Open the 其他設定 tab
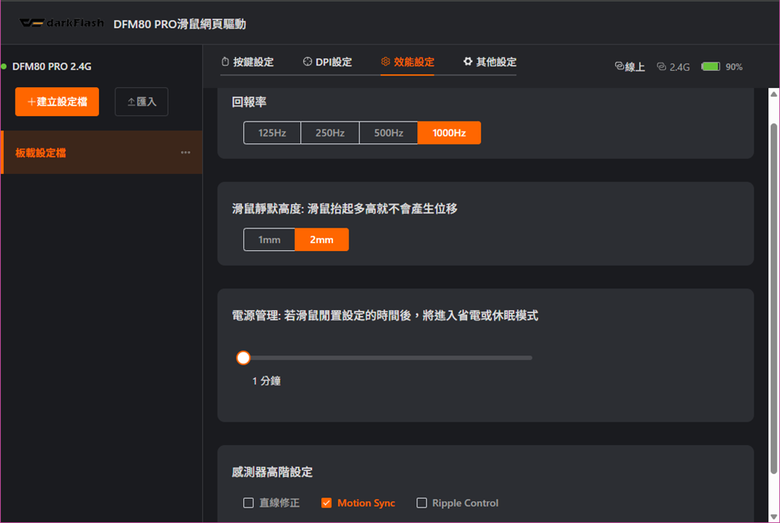 tap(489, 62)
